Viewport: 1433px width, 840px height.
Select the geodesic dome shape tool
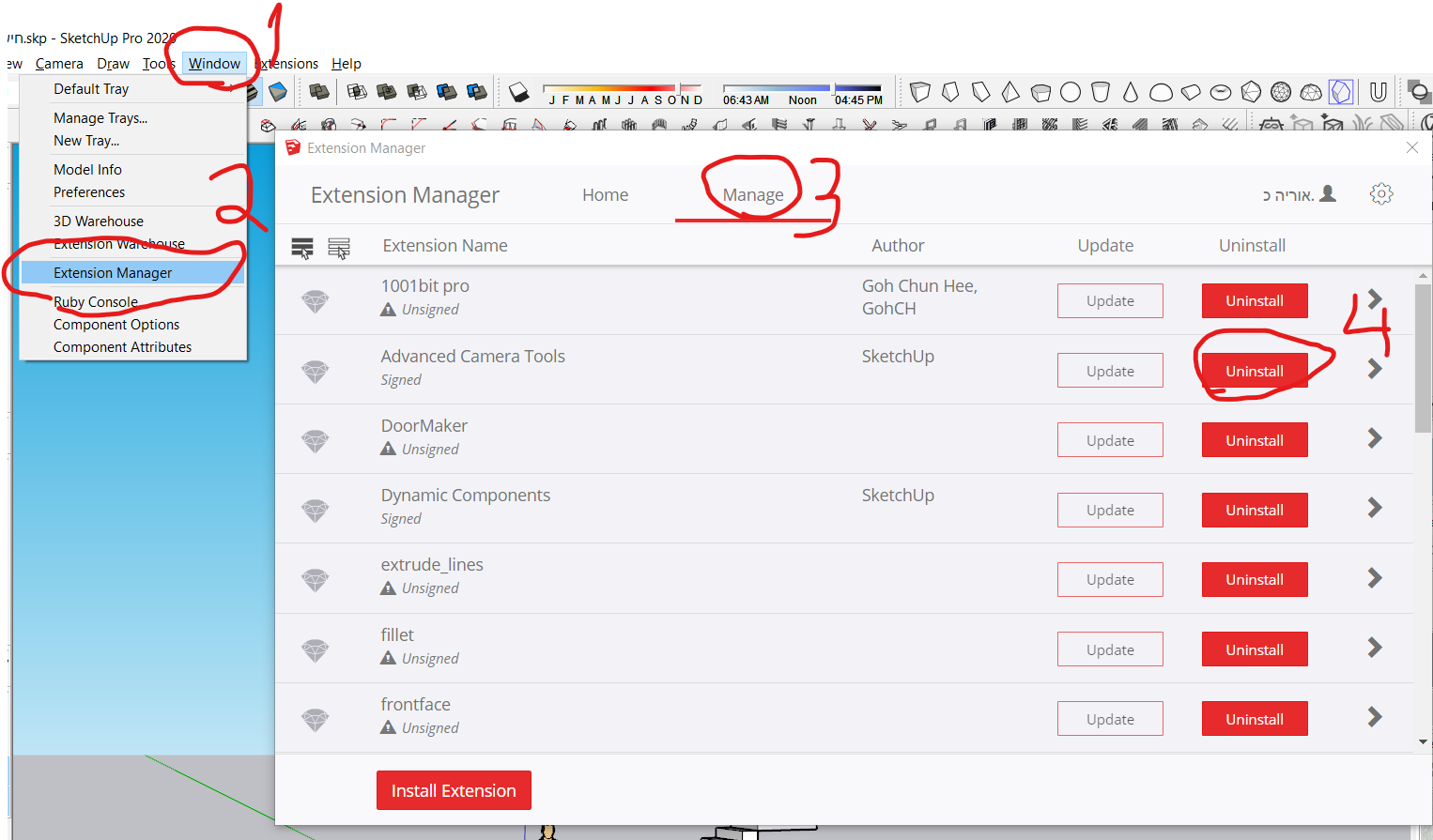coord(1311,92)
